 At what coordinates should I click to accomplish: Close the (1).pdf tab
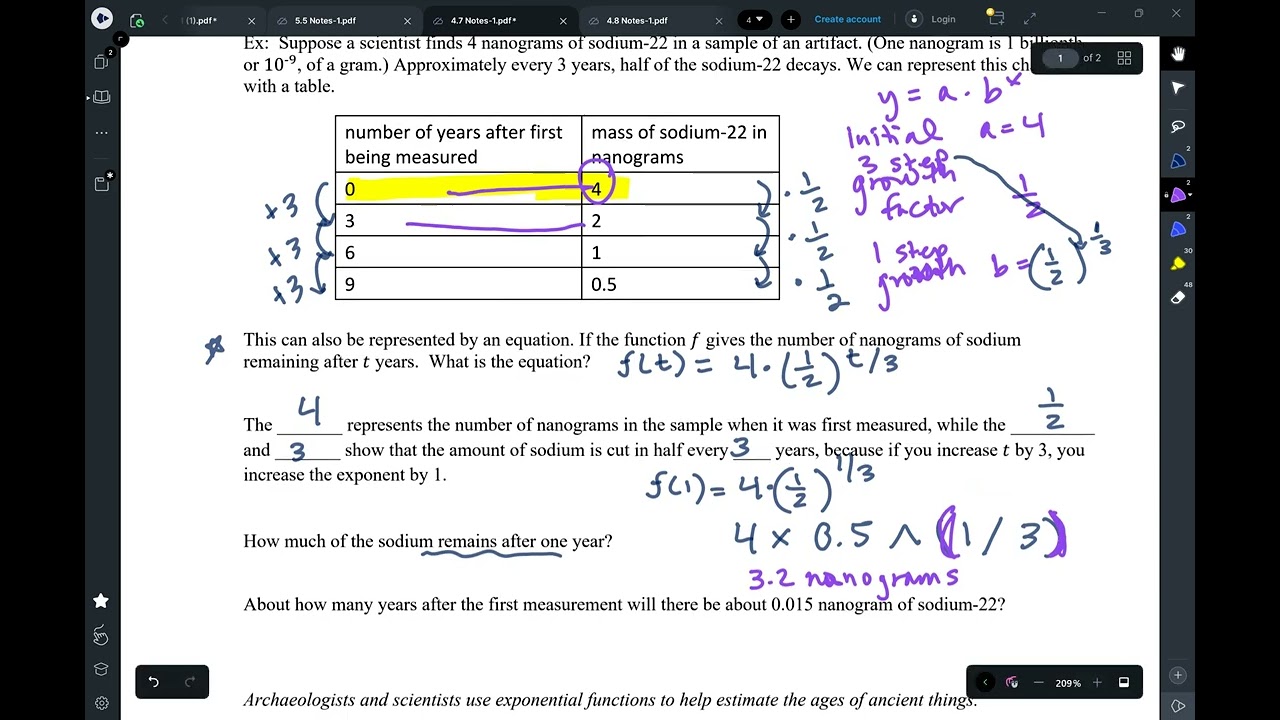tap(251, 21)
